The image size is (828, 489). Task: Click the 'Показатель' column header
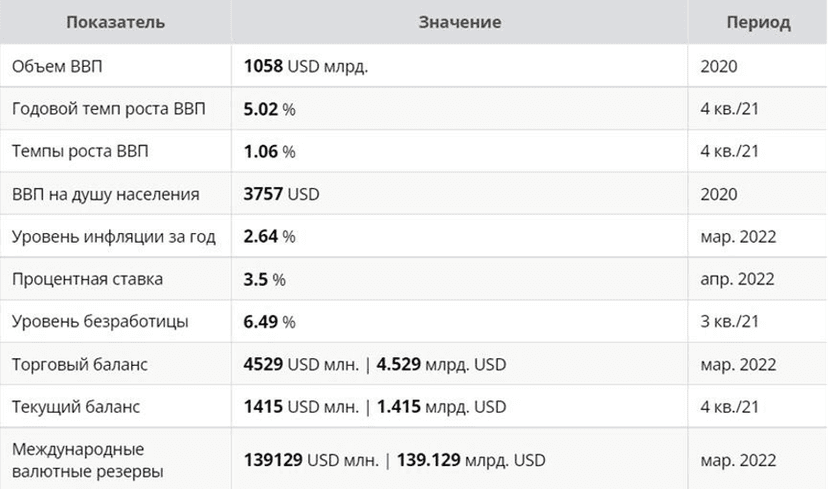pyautogui.click(x=115, y=22)
